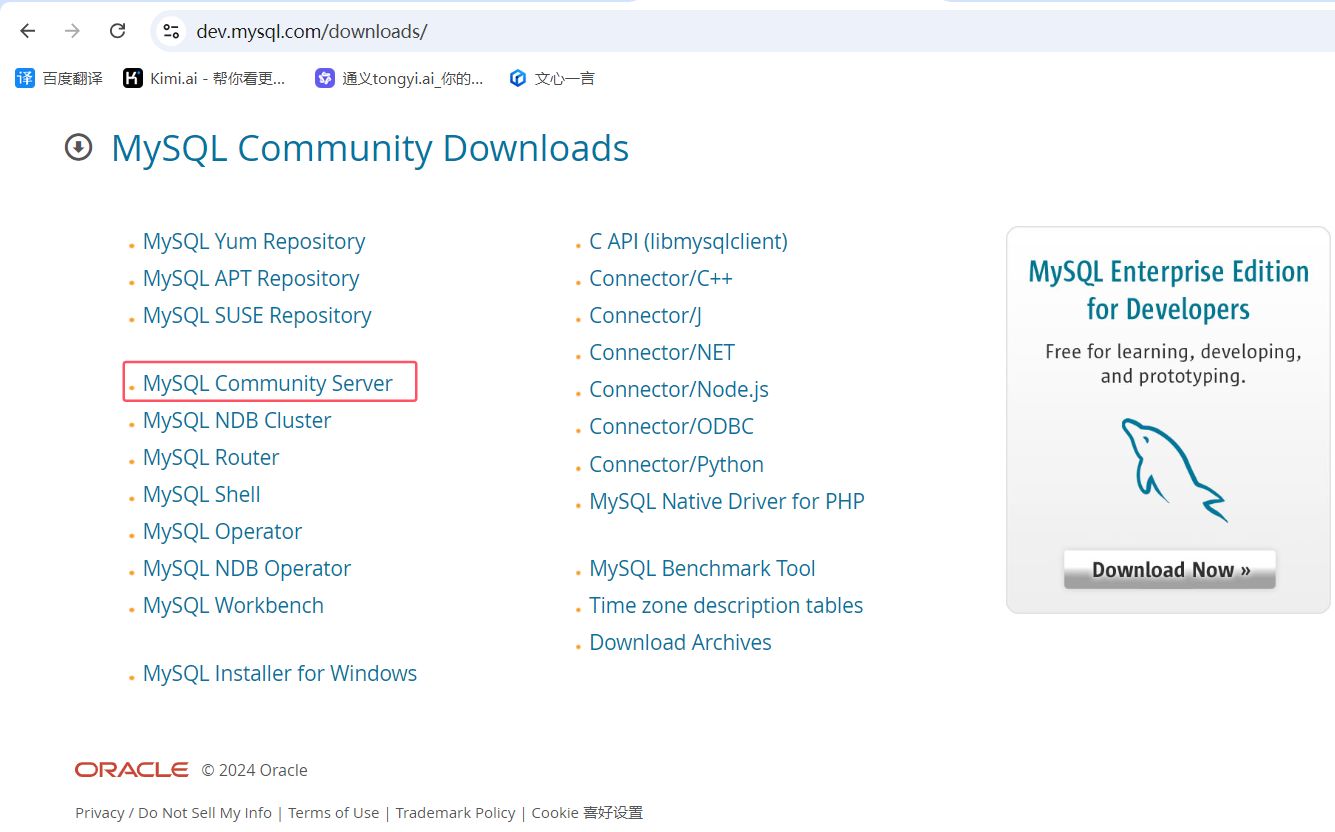Open MySQL Router link
Image resolution: width=1335 pixels, height=832 pixels.
(x=211, y=457)
